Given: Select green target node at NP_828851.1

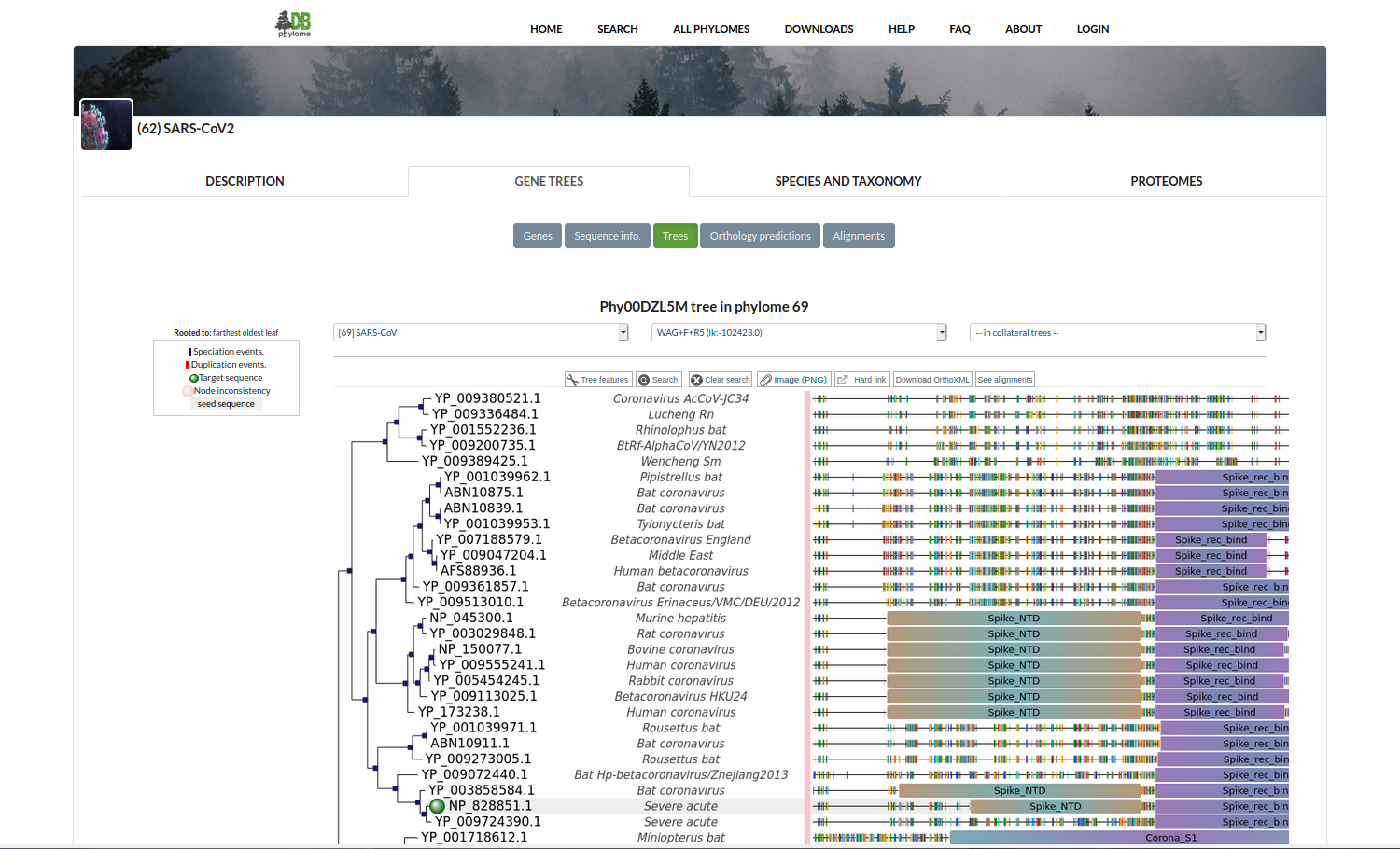Looking at the screenshot, I should (437, 806).
